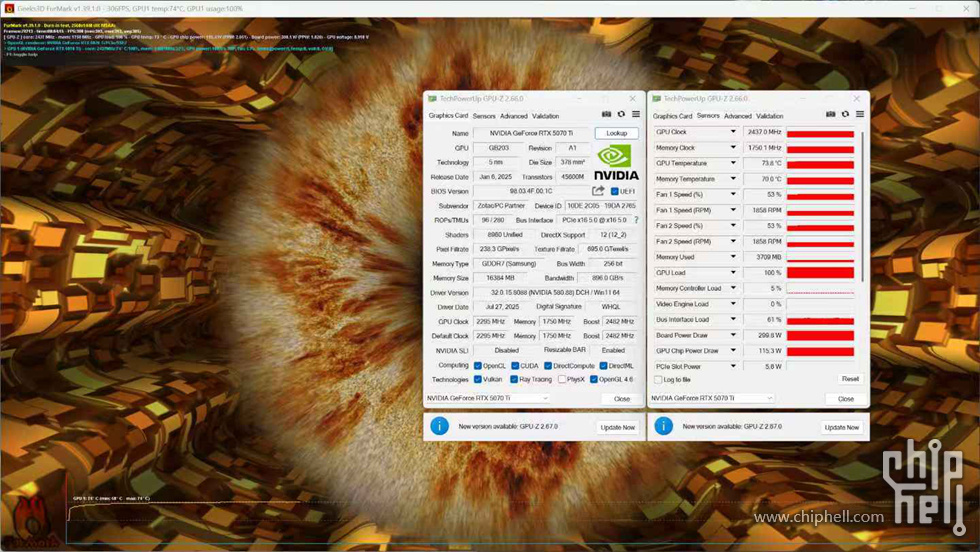Viewport: 980px width, 552px height.
Task: Click Update Now in right GPU-Z banner
Action: [842, 428]
